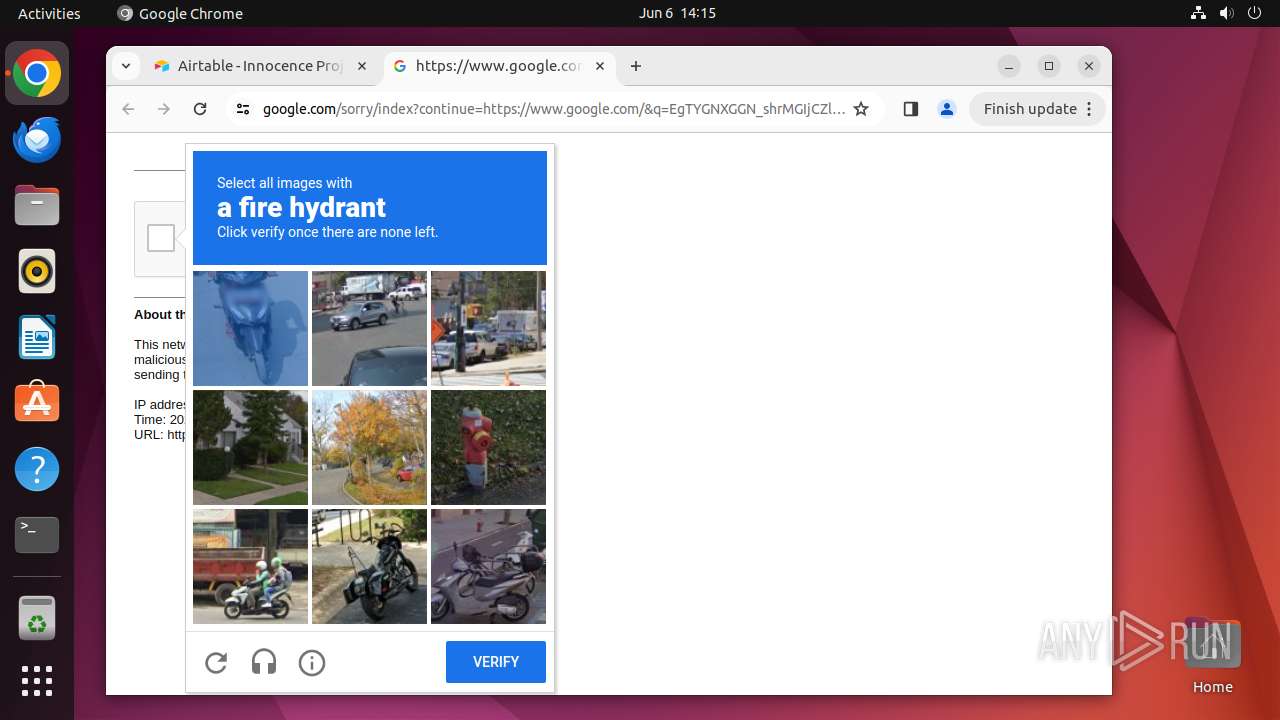Open the tab search dropdown
1280x720 pixels.
tap(125, 66)
